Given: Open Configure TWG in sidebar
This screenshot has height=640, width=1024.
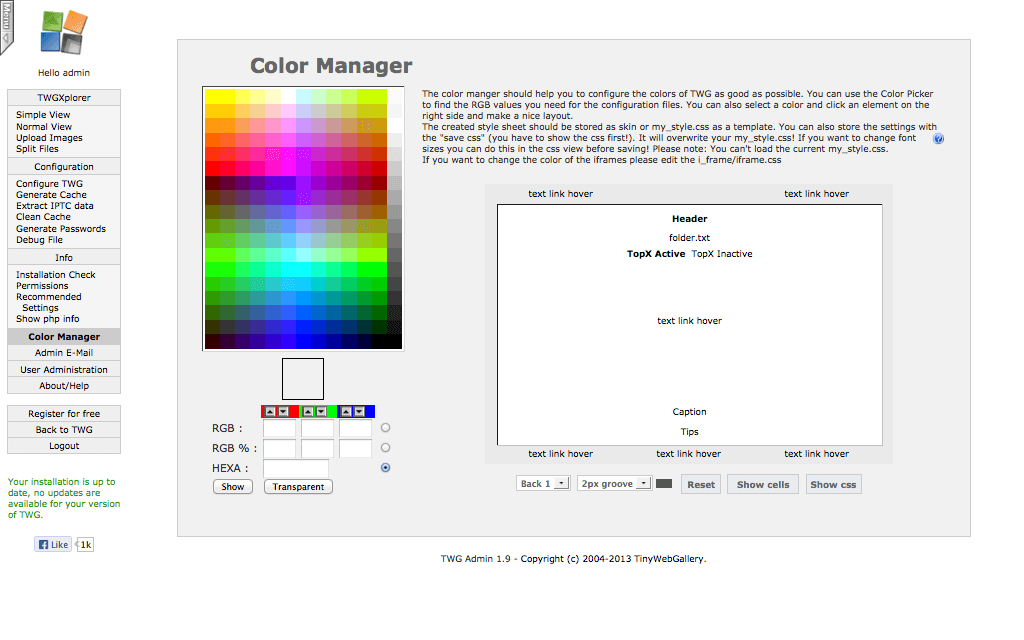Looking at the screenshot, I should [x=49, y=184].
